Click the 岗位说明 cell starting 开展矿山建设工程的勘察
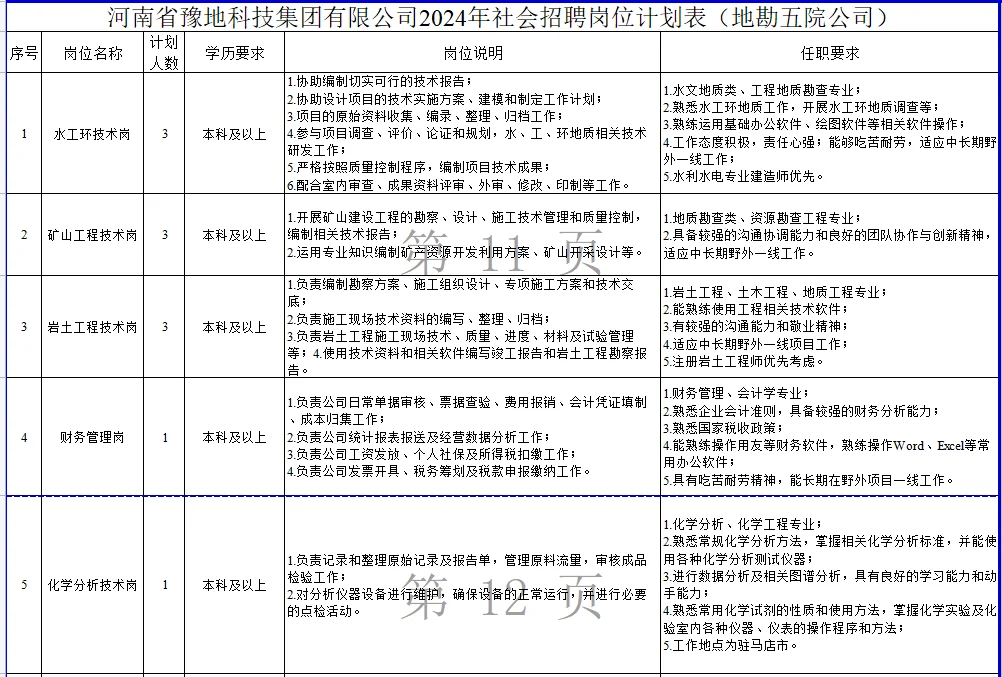Screen dimensions: 1002x677 pos(473,235)
